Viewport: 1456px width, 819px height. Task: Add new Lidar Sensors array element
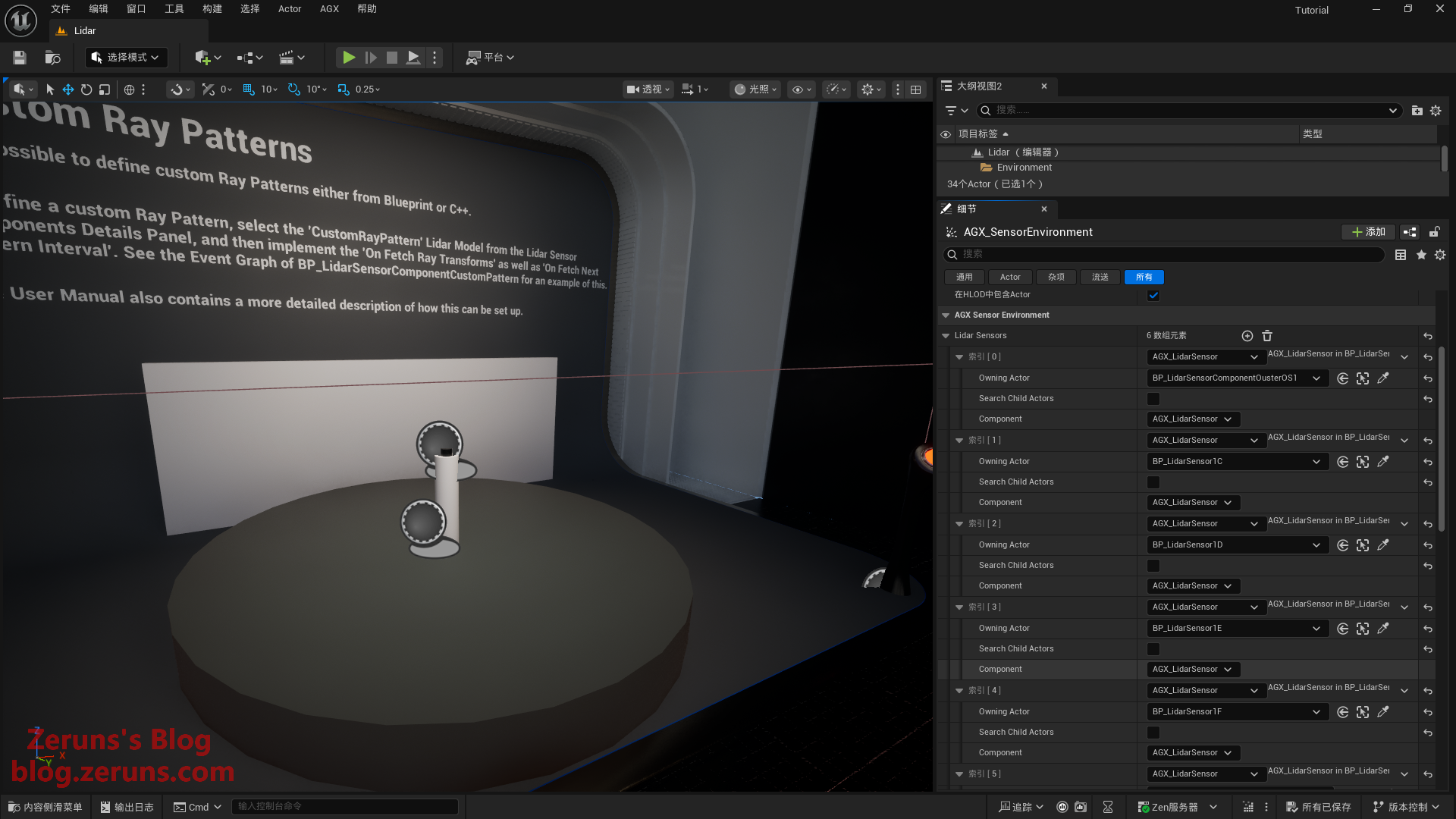[x=1247, y=335]
